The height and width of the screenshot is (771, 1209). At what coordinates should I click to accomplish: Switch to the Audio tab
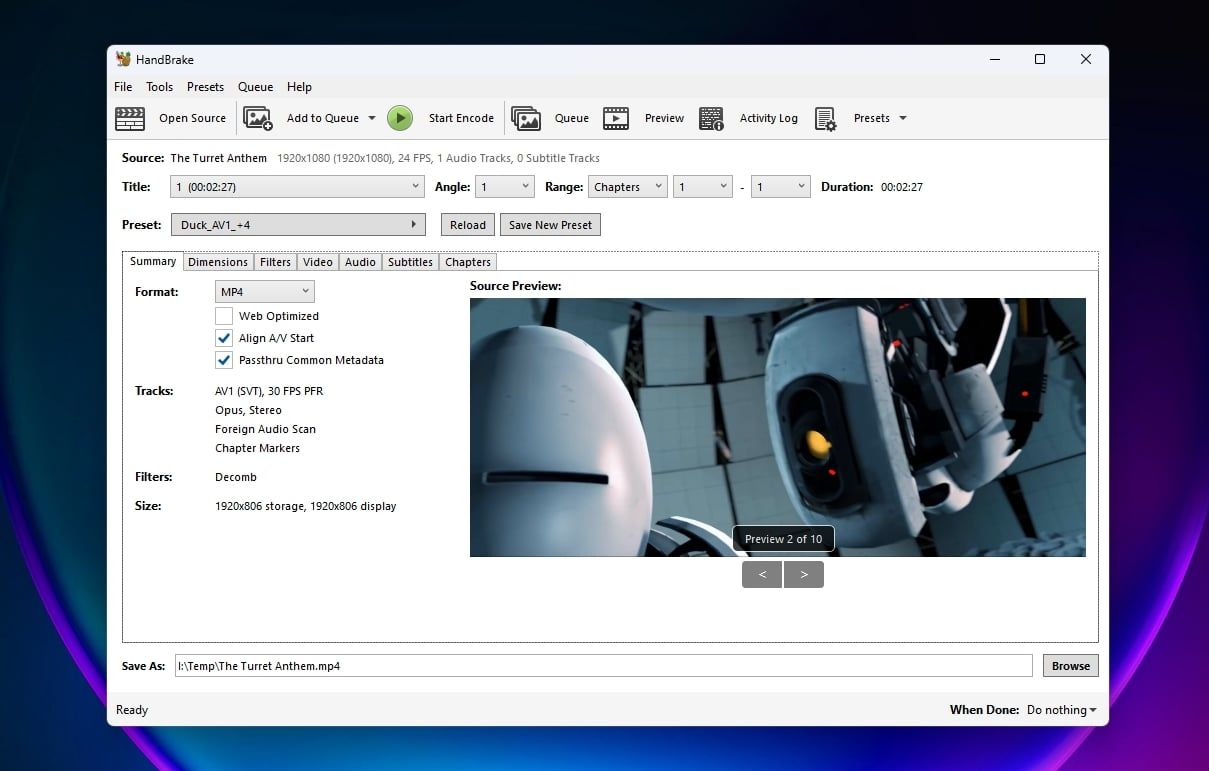[360, 262]
